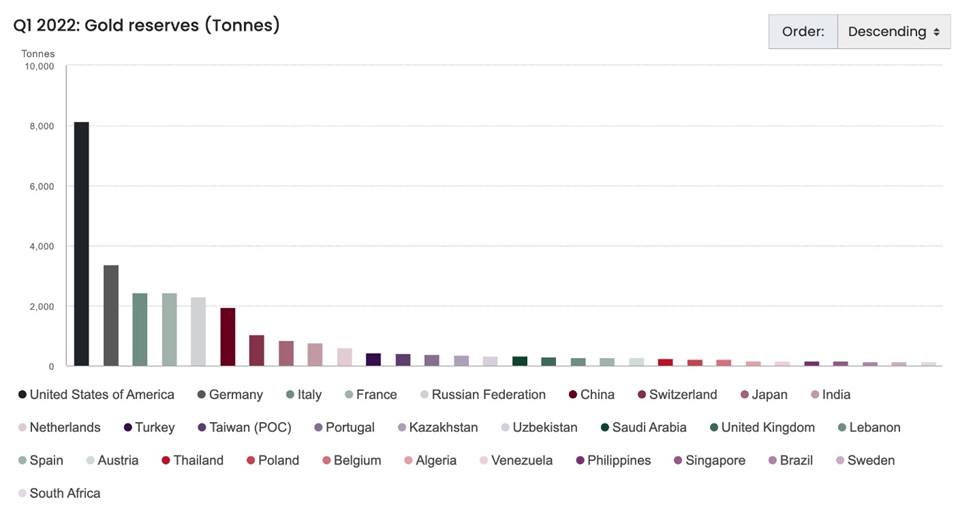
Task: Toggle the Taiwan (POC) legend entry
Action: tap(249, 428)
